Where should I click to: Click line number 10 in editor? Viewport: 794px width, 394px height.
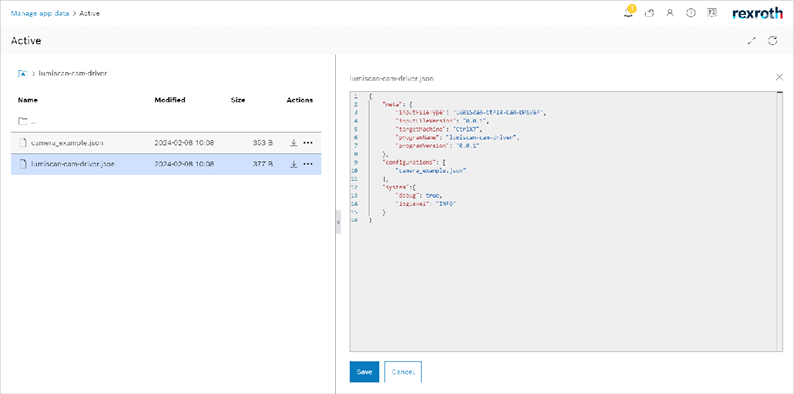(x=355, y=171)
